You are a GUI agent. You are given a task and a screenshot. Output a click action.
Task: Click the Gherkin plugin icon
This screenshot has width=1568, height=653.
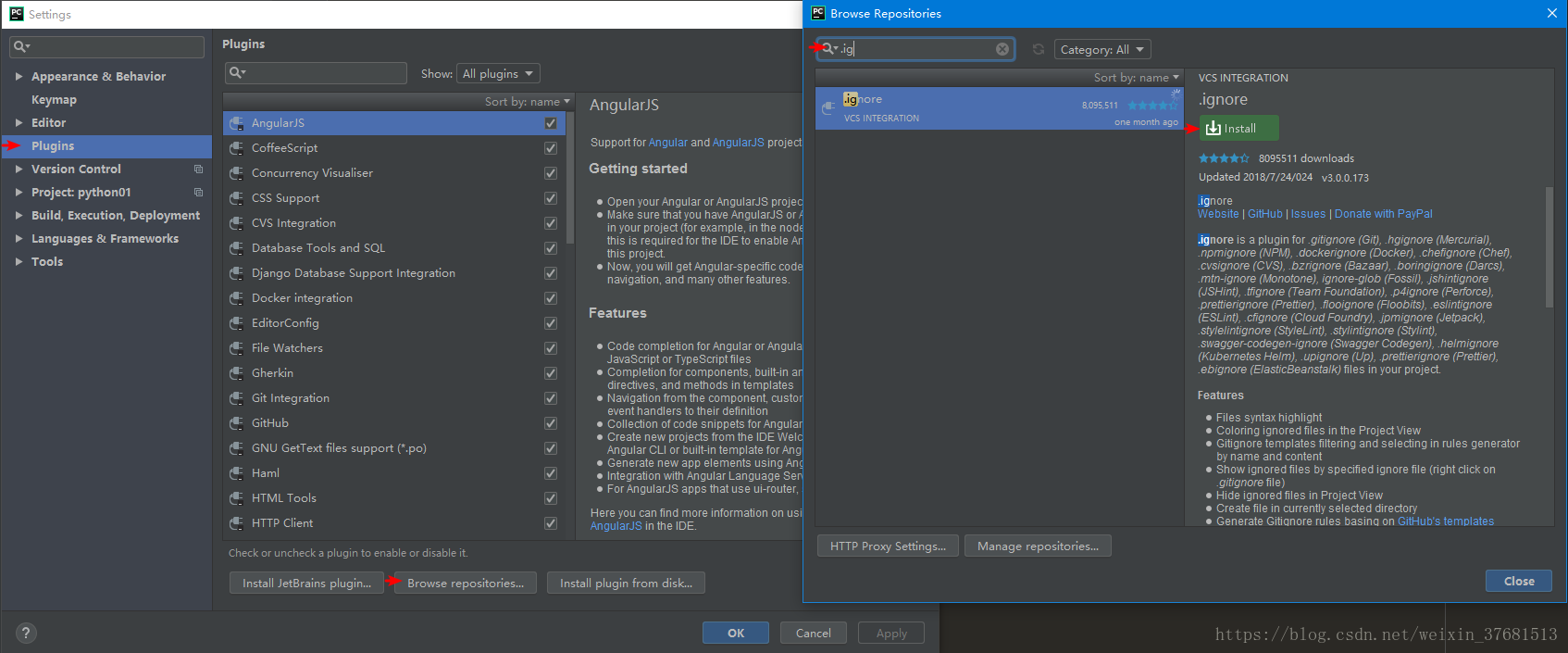[237, 373]
